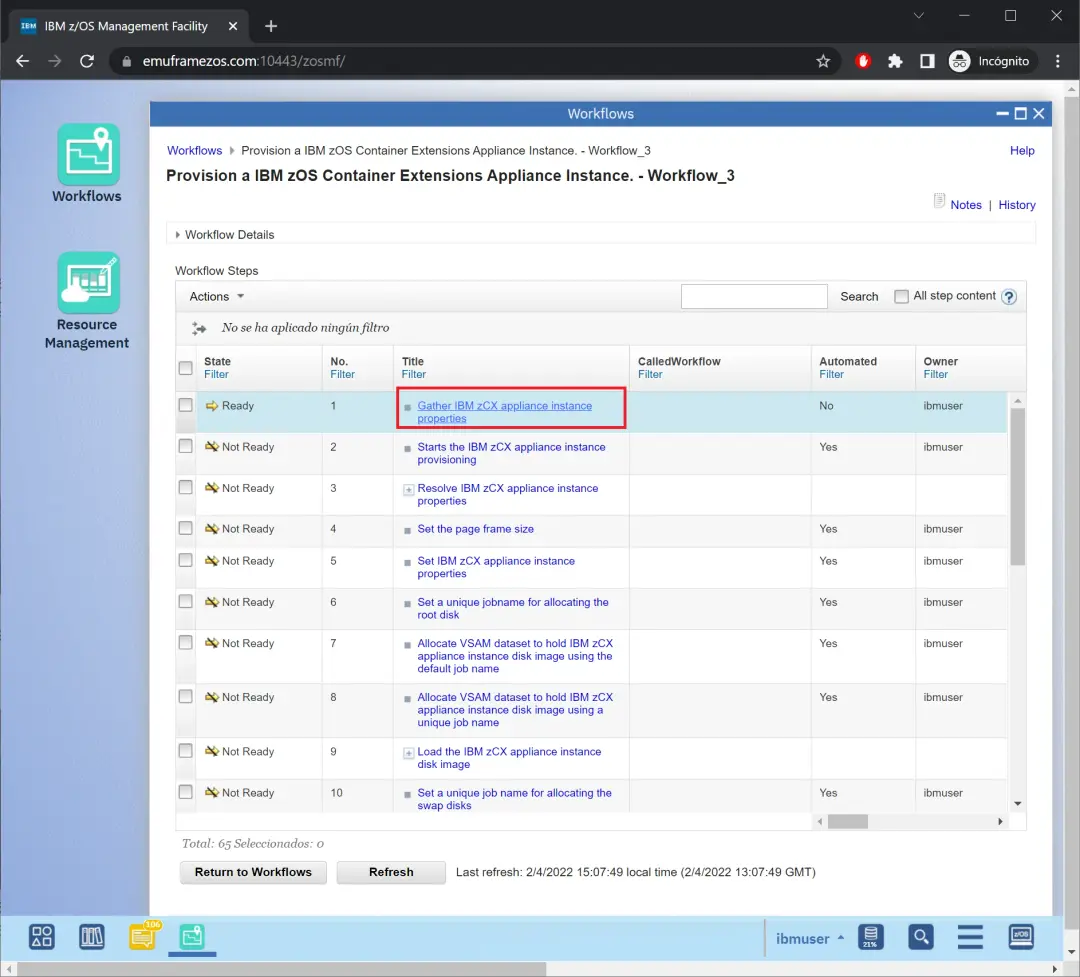Click the red shield extension icon
Screen dimensions: 1080x977
(863, 61)
